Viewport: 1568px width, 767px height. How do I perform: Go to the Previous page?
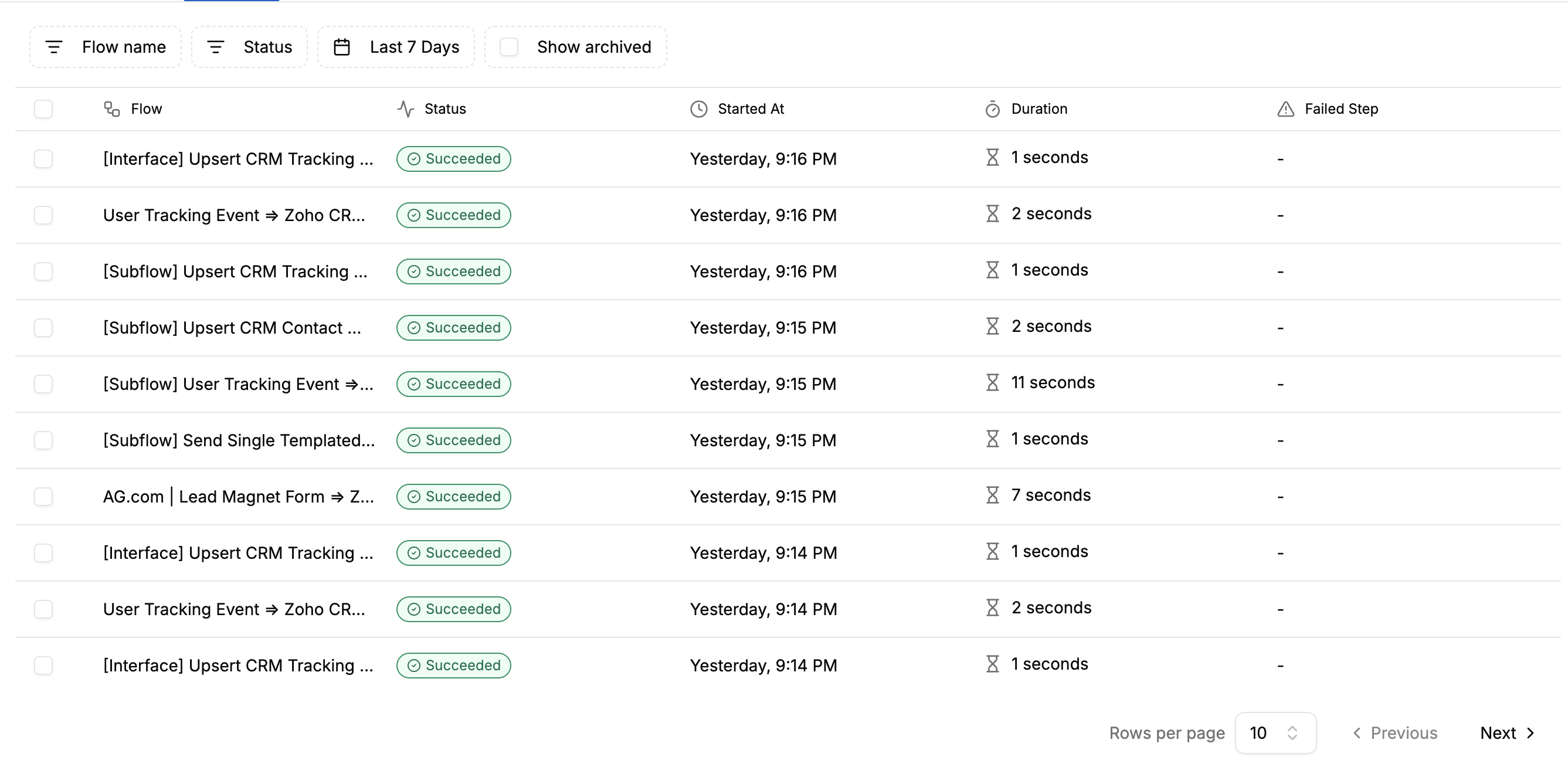click(x=1395, y=733)
